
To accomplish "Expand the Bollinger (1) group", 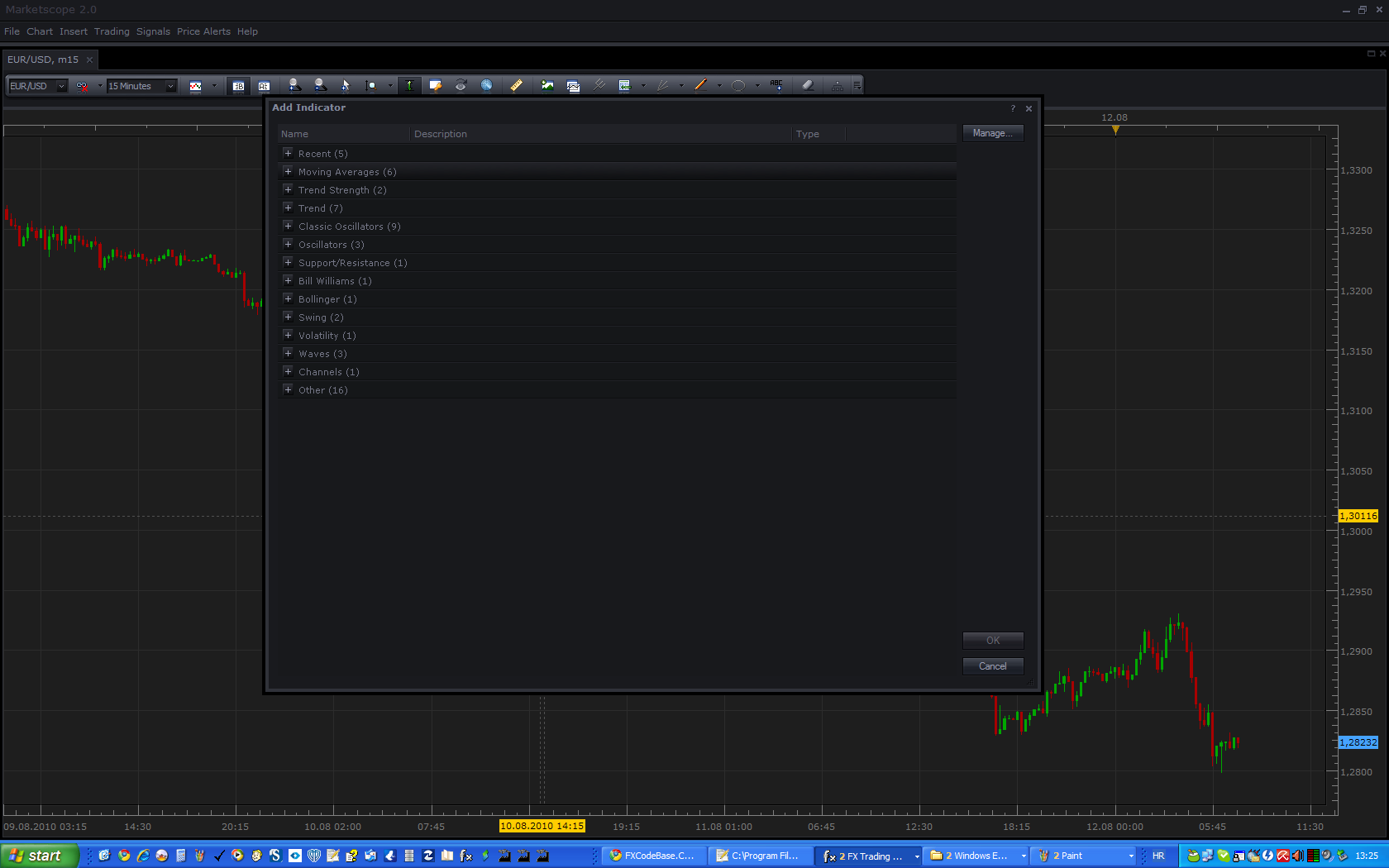I will tap(288, 298).
